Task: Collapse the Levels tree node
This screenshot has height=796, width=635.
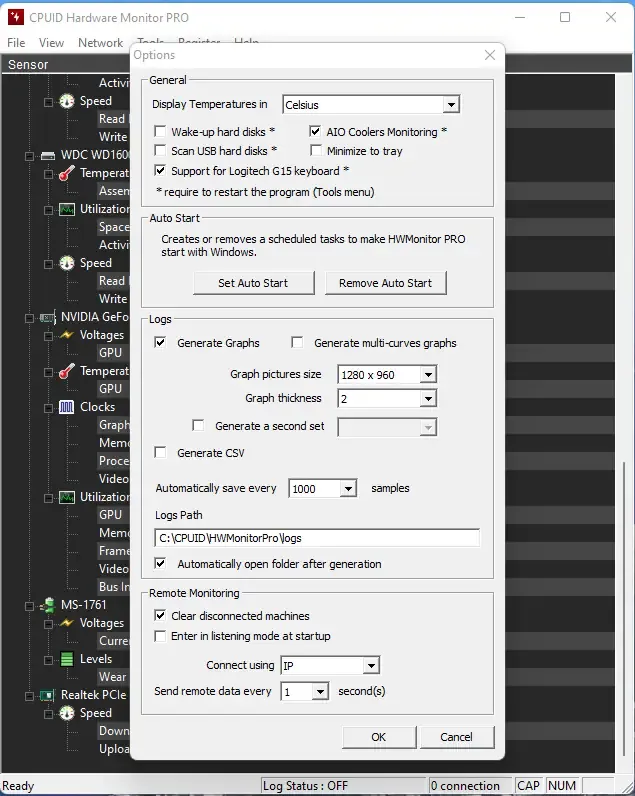Action: point(48,660)
